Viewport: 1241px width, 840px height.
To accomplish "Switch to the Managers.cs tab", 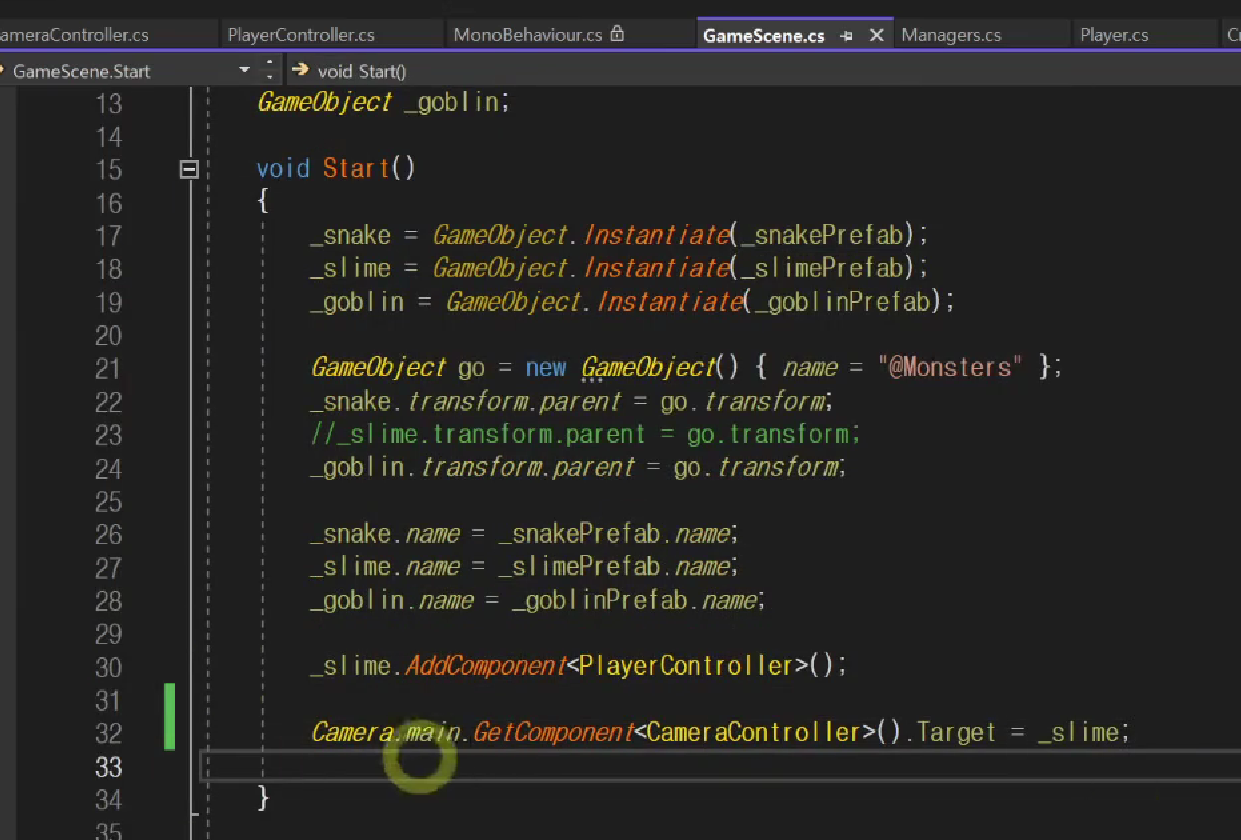I will click(951, 35).
